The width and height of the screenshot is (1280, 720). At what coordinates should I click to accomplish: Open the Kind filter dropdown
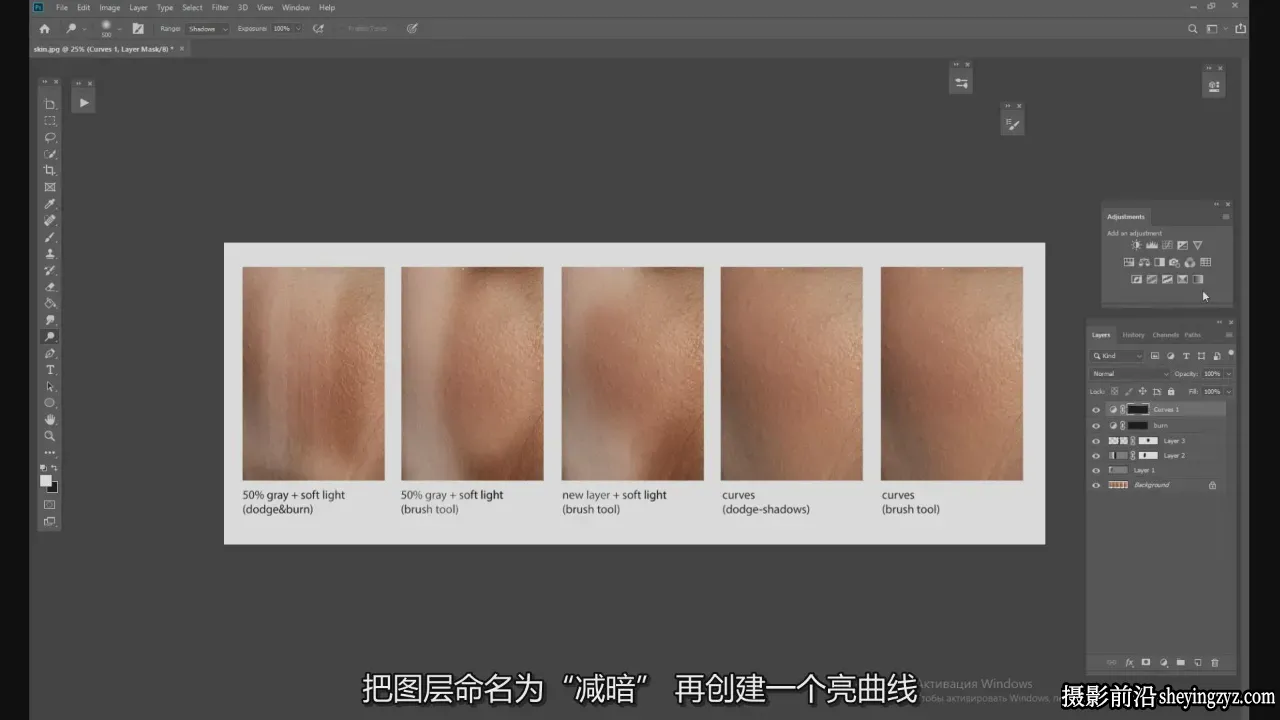click(1117, 355)
